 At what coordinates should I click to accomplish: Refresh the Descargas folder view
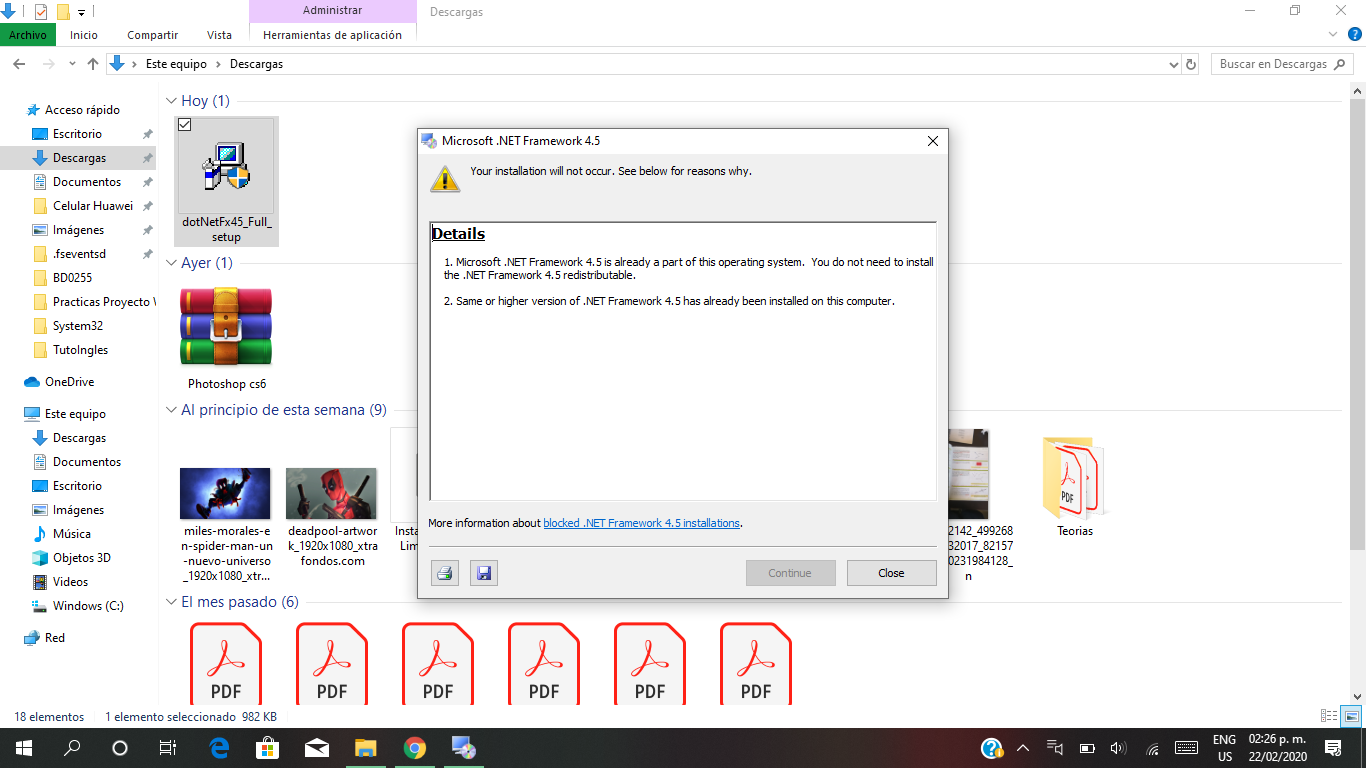1191,64
